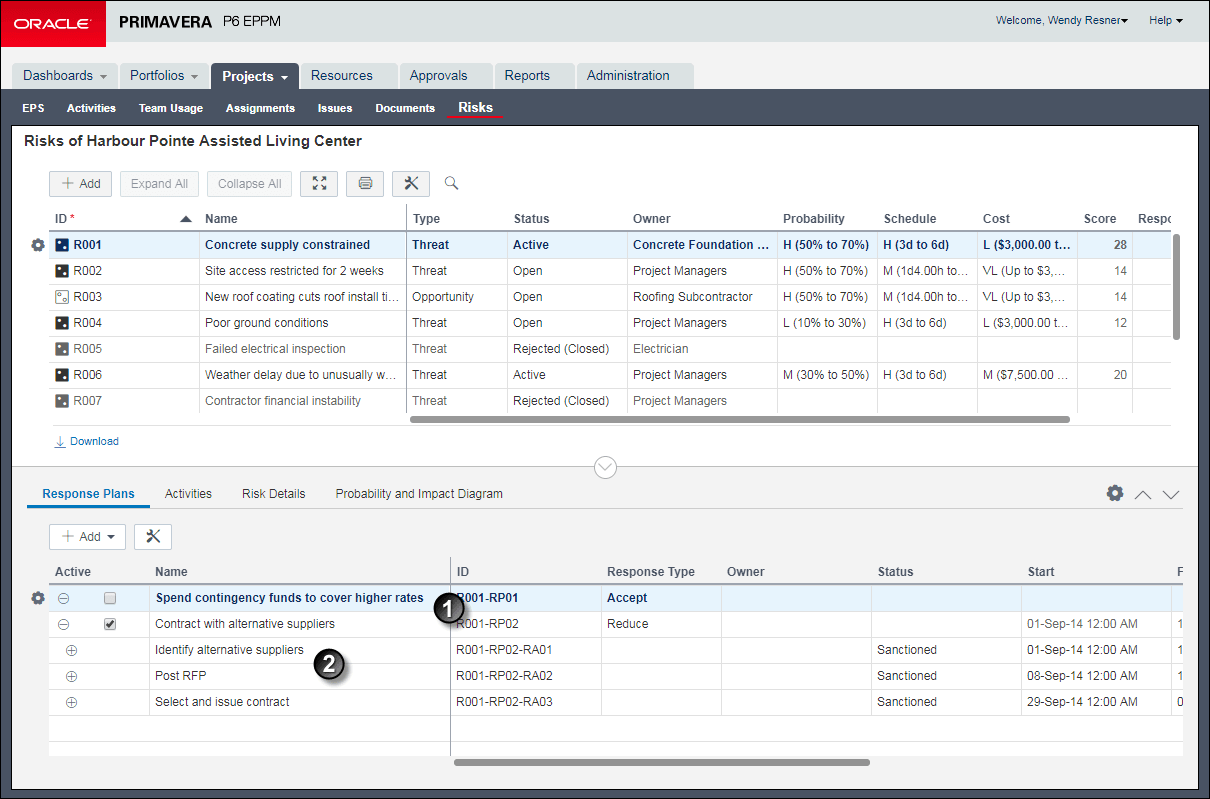
Task: Open the Response Plans Add dropdown
Action: tap(88, 537)
